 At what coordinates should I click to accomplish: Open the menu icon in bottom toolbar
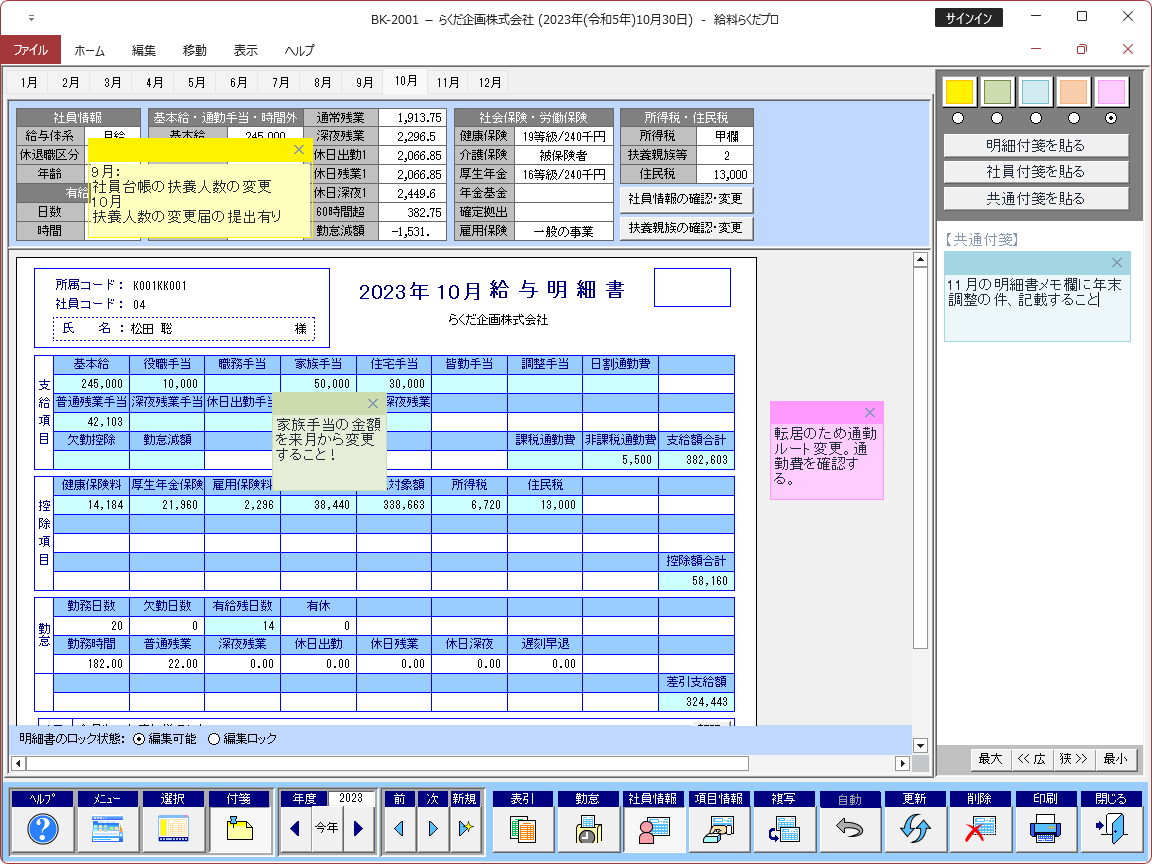click(x=108, y=829)
